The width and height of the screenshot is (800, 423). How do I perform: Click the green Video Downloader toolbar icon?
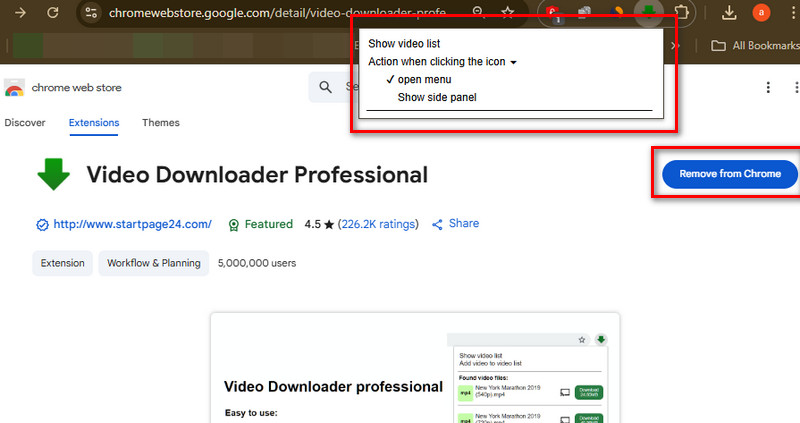(x=648, y=12)
